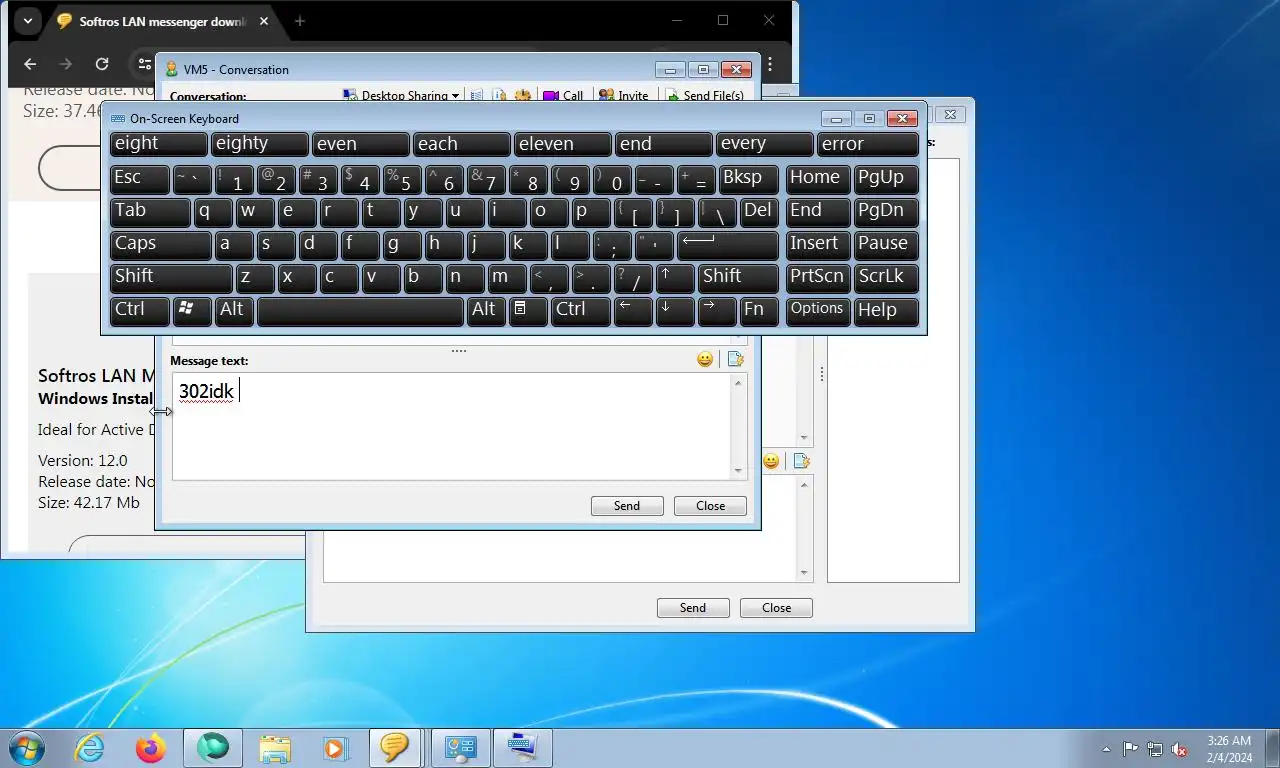Image resolution: width=1280 pixels, height=768 pixels.
Task: Open quick message templates icon beside VM5 emoticon
Action: point(735,359)
